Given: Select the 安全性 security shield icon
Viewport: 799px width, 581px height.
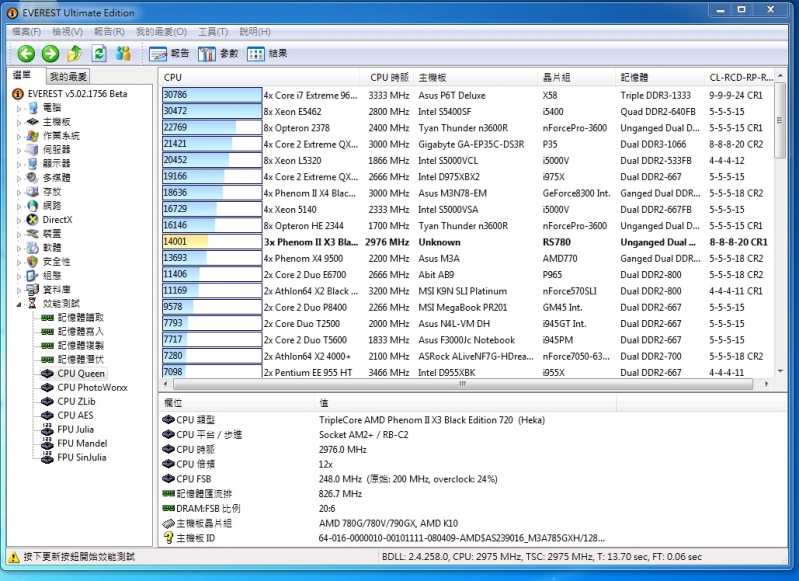Looking at the screenshot, I should click(x=33, y=261).
